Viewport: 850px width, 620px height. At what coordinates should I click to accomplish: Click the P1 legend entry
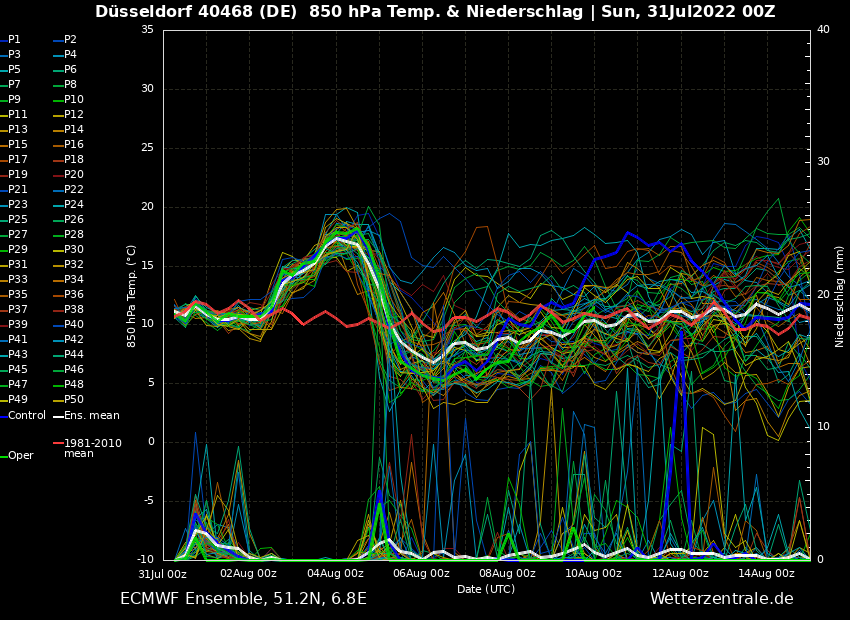tap(14, 40)
